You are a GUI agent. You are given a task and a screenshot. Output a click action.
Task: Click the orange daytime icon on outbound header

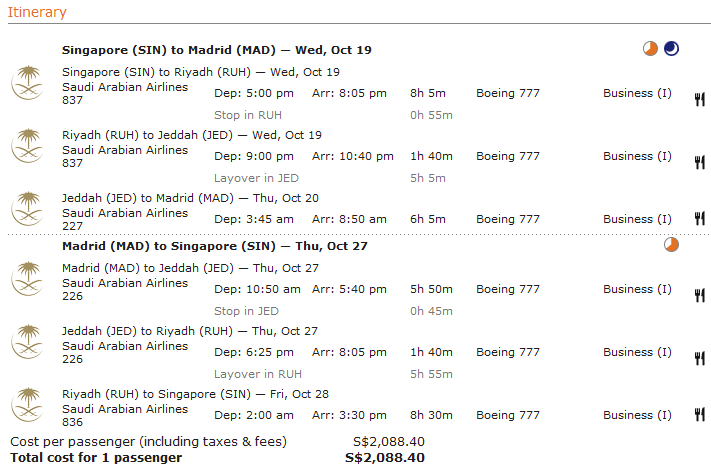click(651, 49)
